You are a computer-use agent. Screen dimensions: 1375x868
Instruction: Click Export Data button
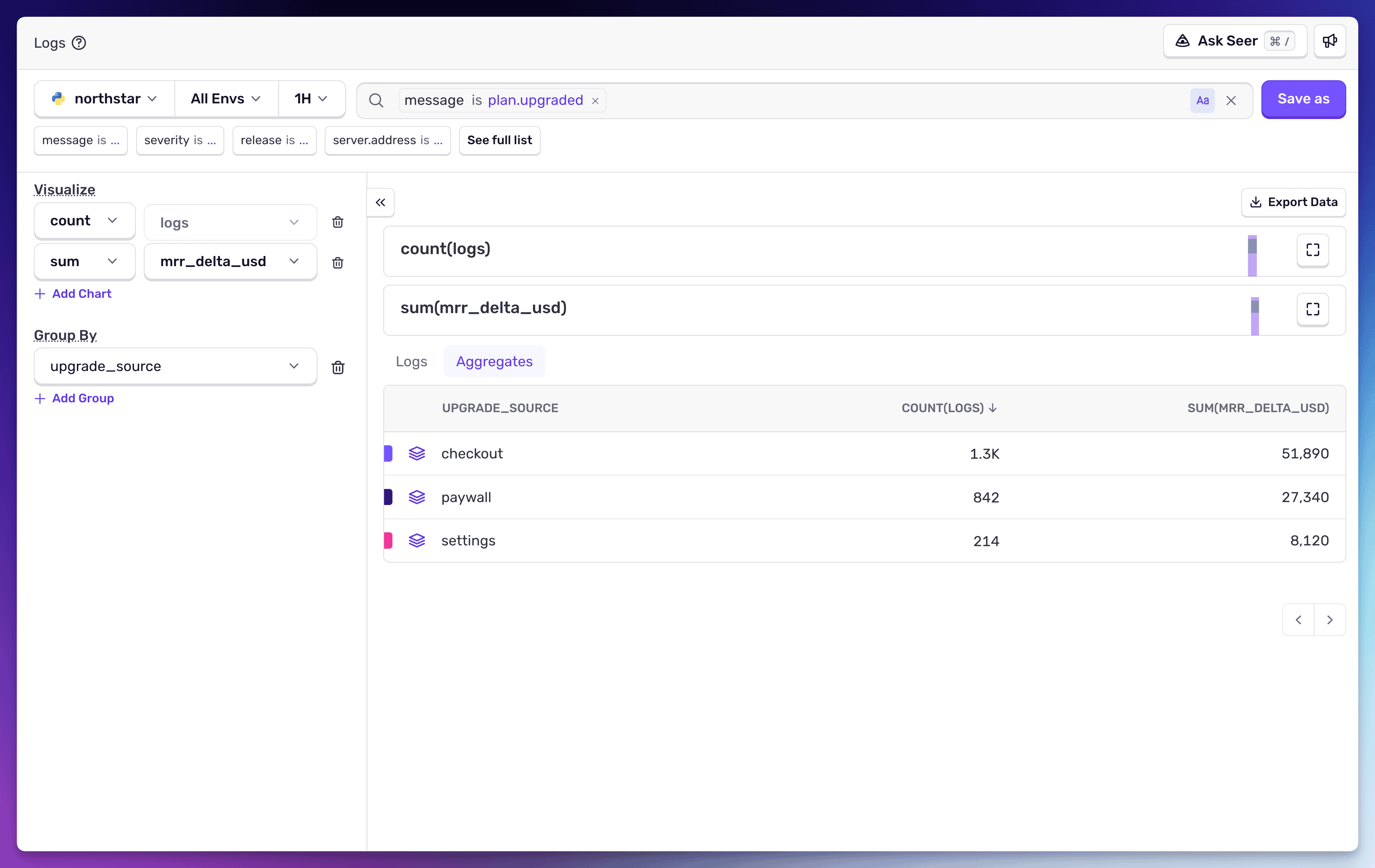[1293, 202]
